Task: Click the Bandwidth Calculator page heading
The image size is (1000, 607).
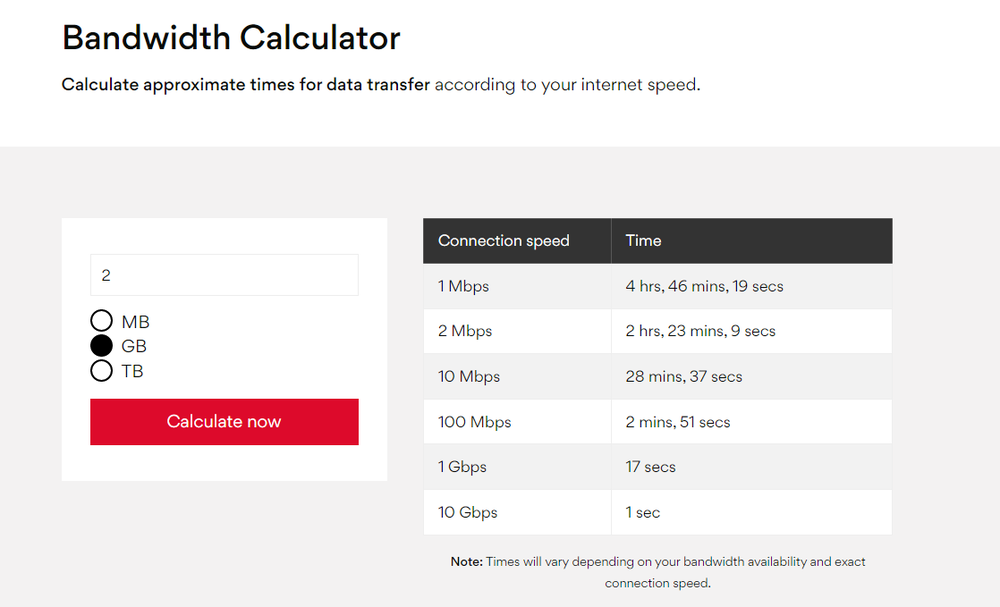Action: tap(231, 37)
